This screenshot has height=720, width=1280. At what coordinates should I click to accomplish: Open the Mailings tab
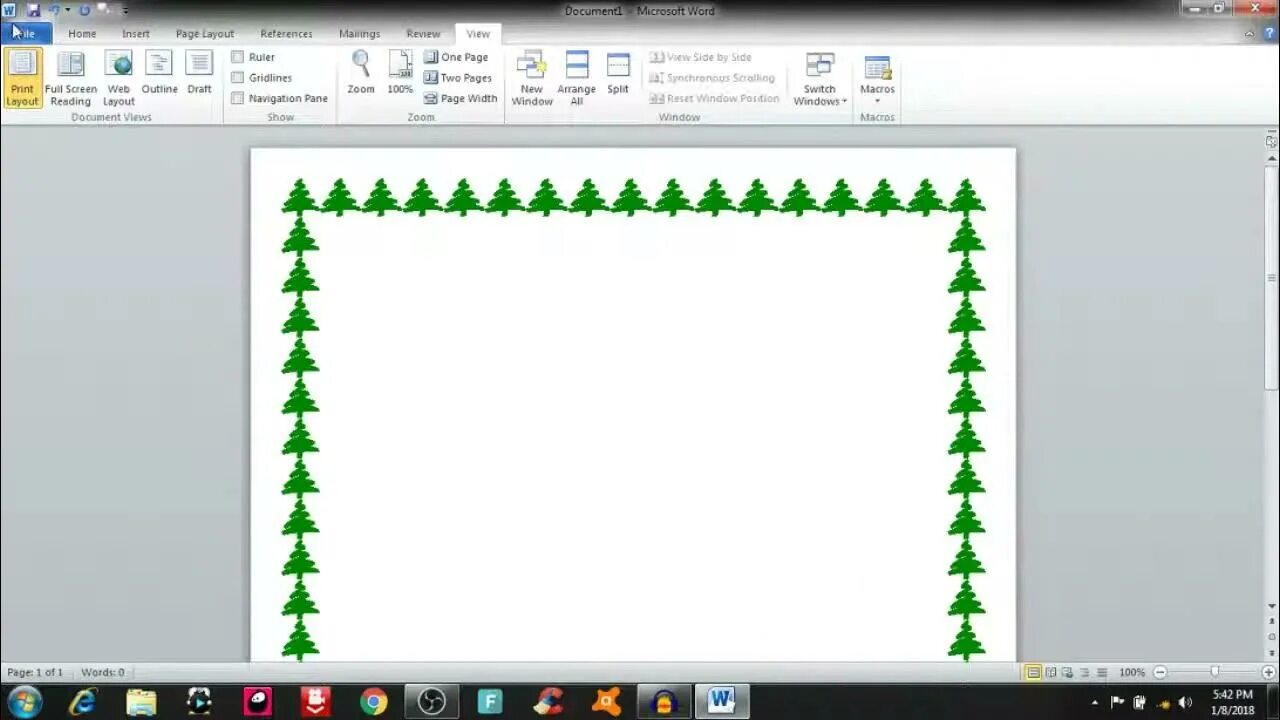(359, 34)
